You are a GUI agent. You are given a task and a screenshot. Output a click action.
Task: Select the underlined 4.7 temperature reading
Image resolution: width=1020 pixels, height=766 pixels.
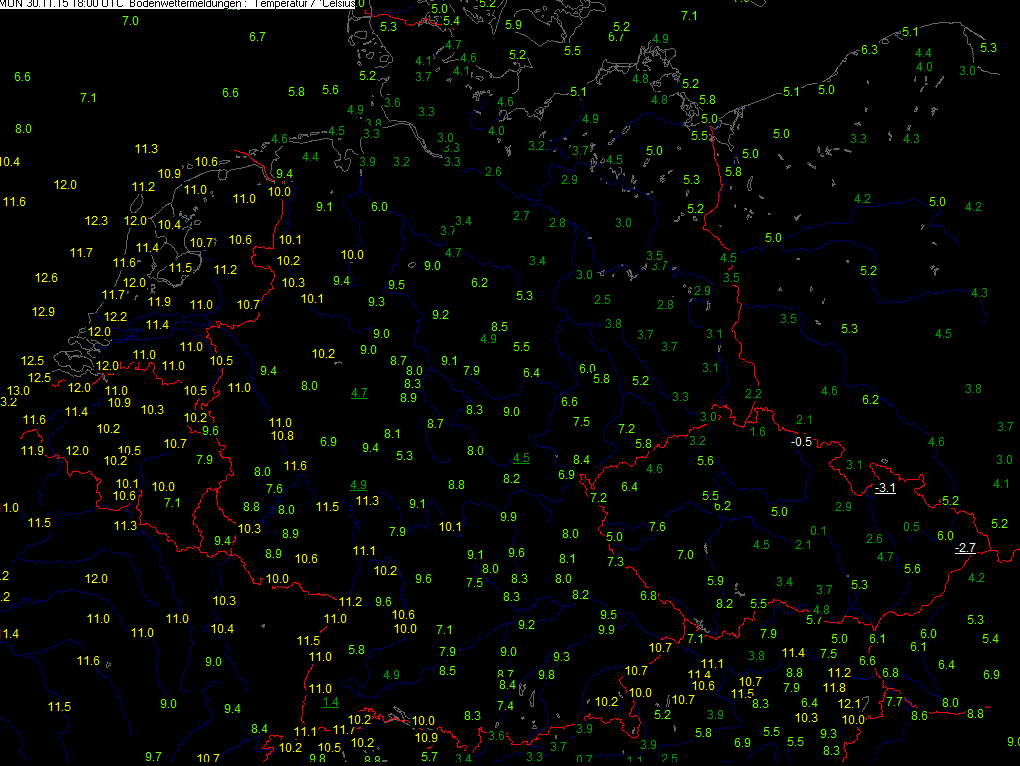coord(359,393)
